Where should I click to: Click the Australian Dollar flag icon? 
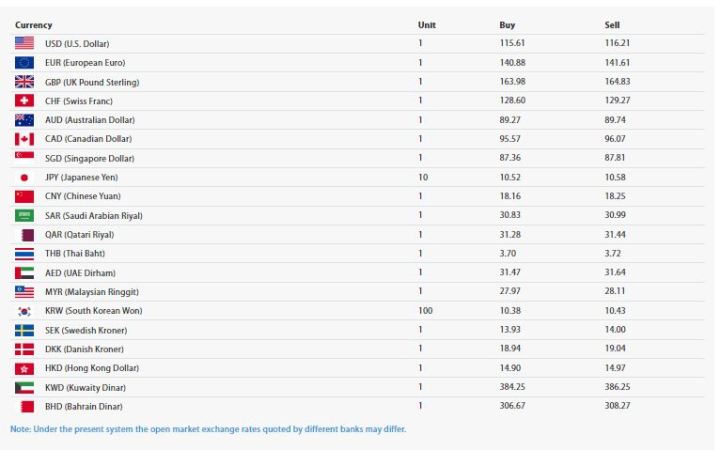(x=25, y=120)
